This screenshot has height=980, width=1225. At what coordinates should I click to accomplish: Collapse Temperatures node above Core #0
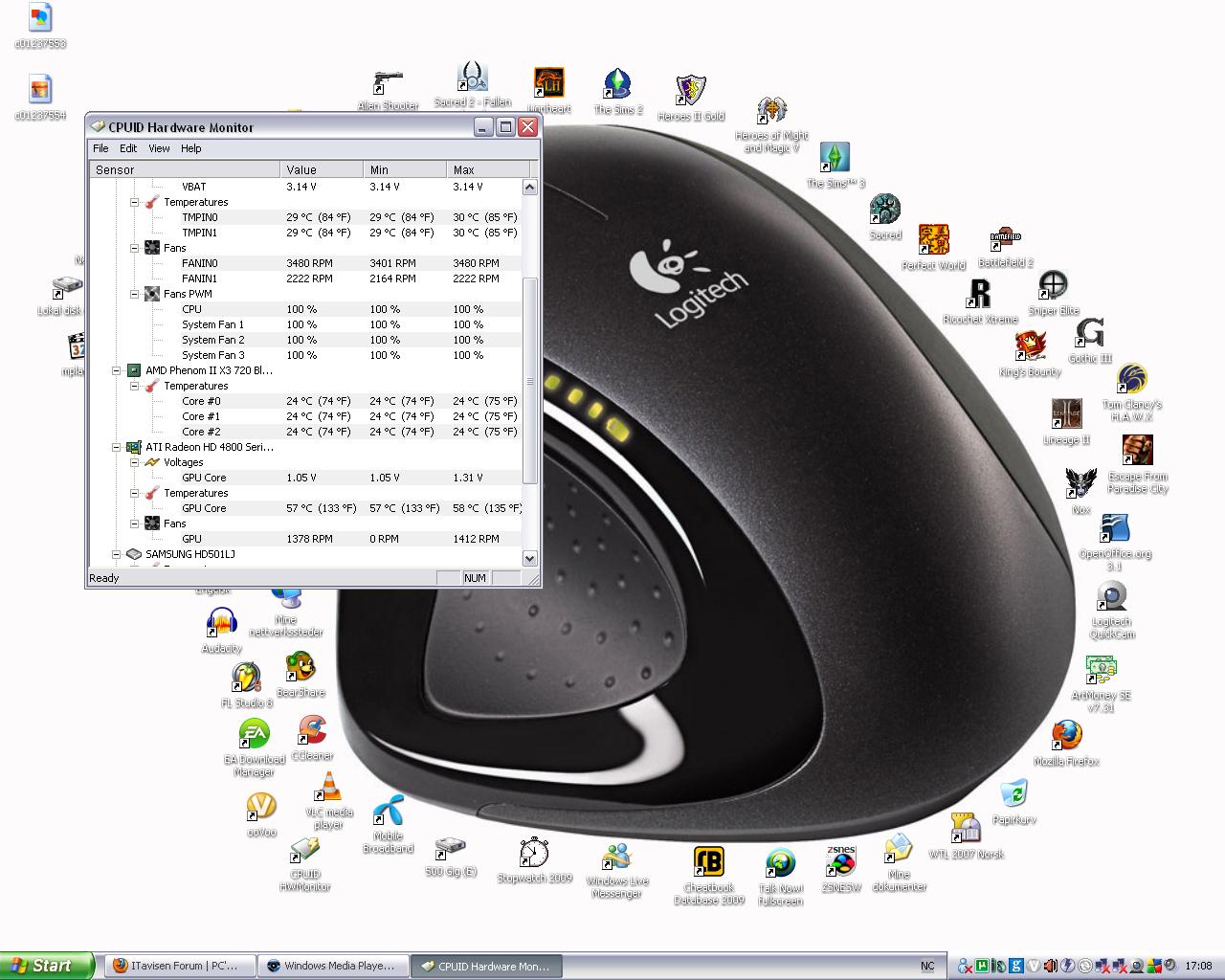pyautogui.click(x=135, y=386)
